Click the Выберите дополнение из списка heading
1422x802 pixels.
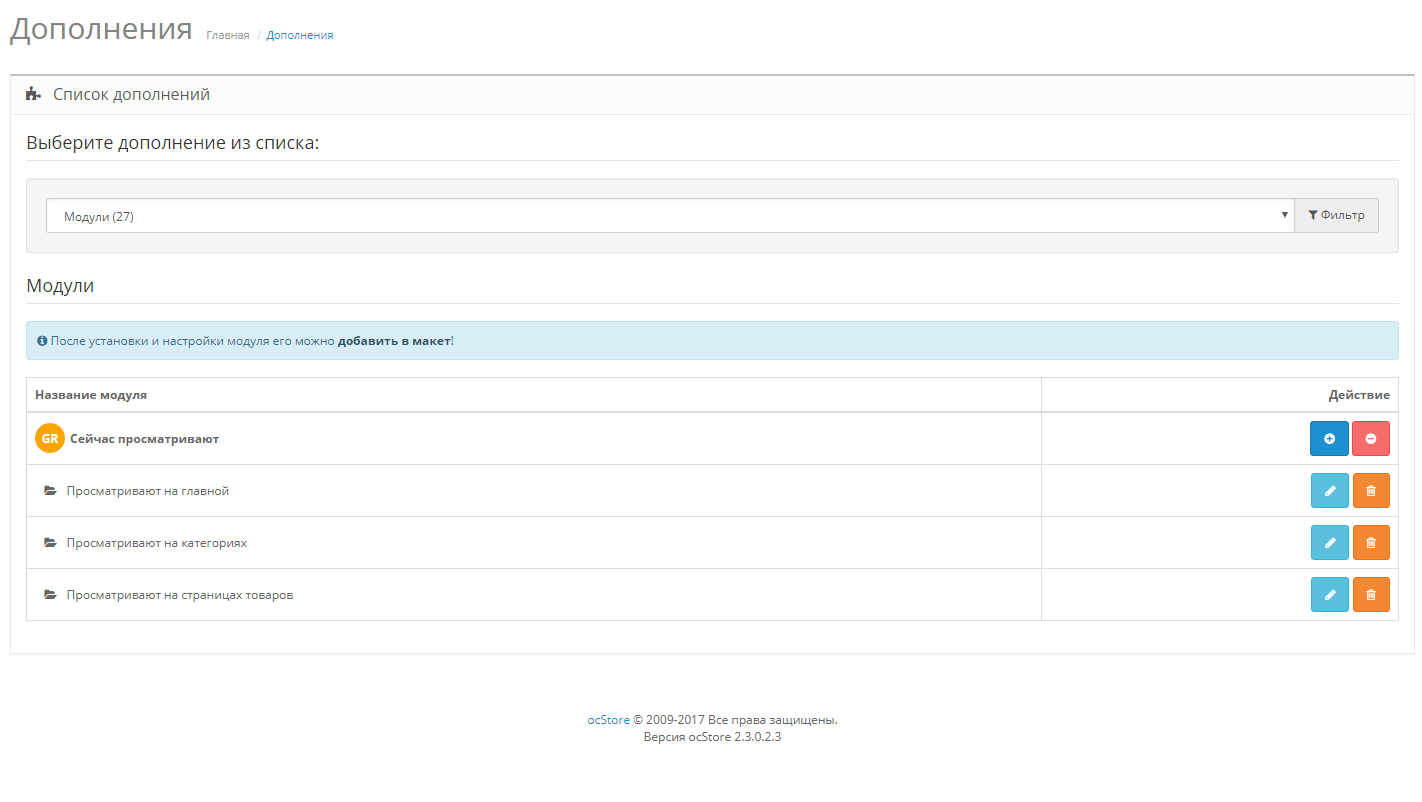click(173, 143)
